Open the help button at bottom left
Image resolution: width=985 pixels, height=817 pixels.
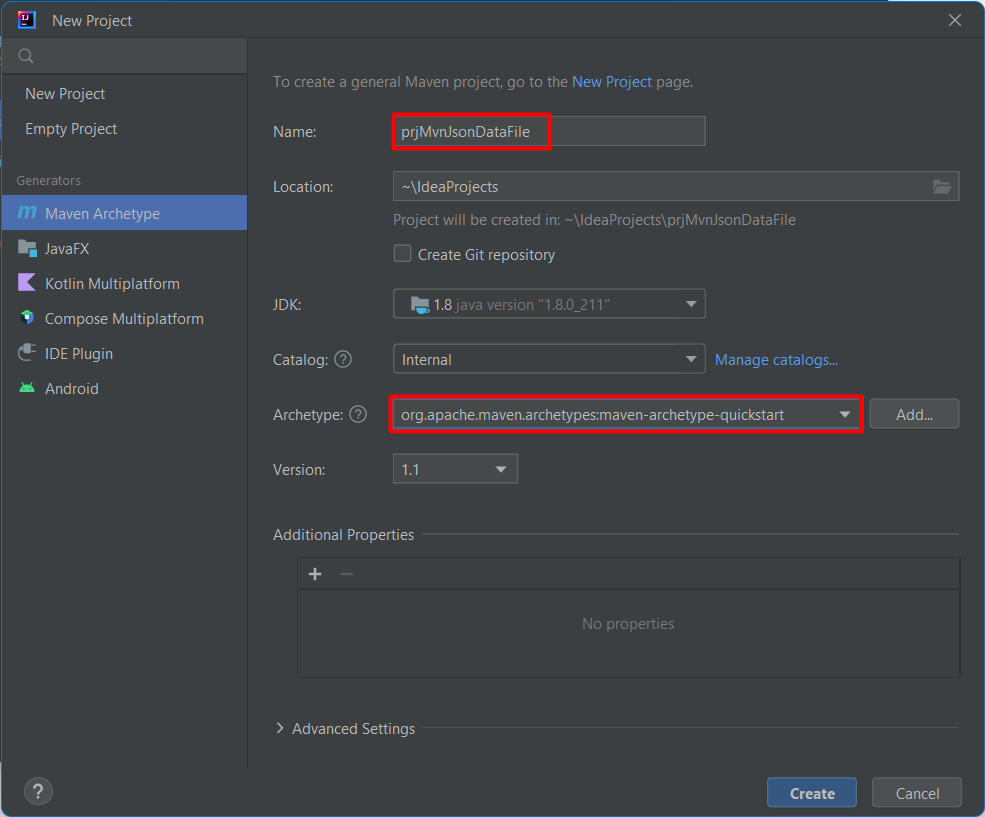point(38,791)
